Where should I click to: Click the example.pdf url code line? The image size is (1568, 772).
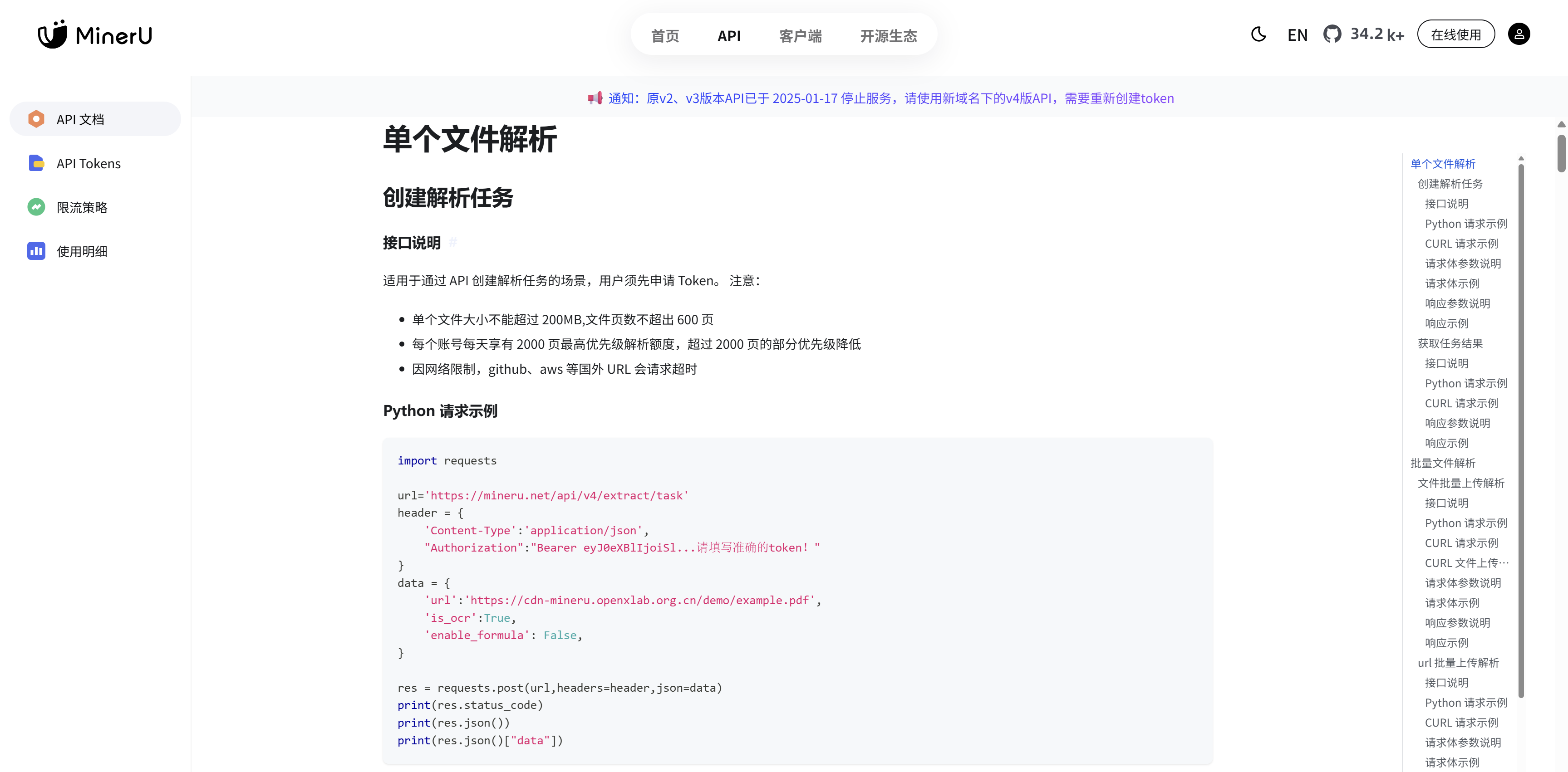[623, 601]
